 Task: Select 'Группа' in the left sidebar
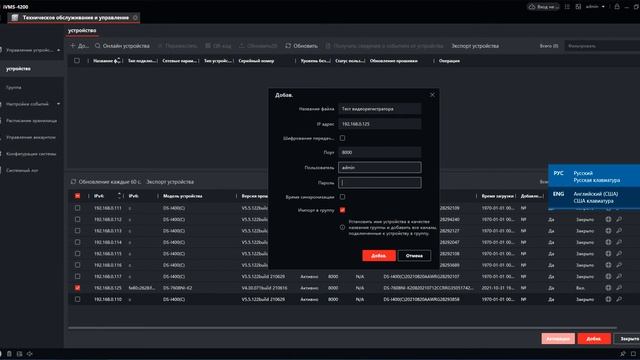click(14, 87)
